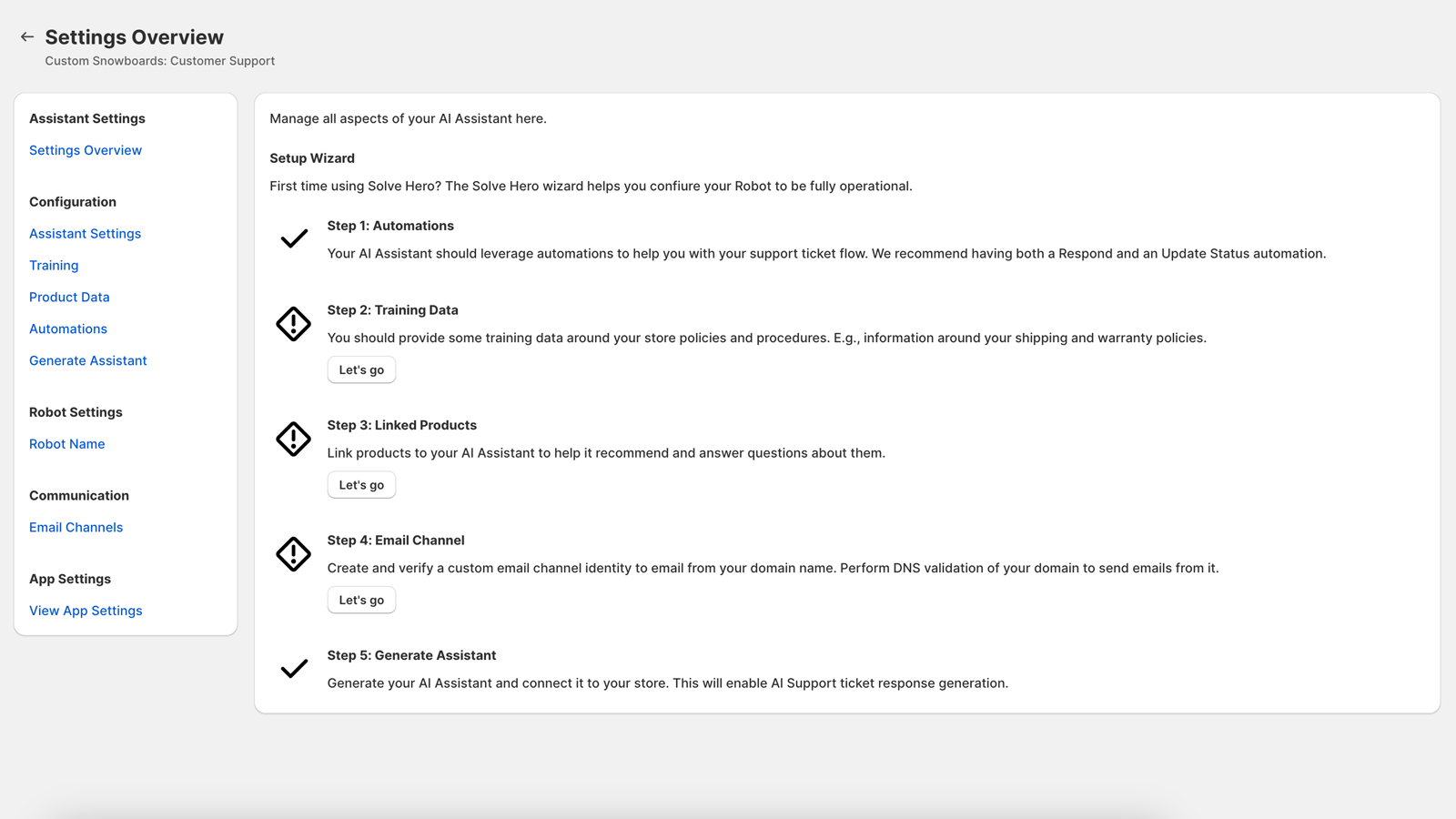Go to Email Channels

tap(76, 528)
